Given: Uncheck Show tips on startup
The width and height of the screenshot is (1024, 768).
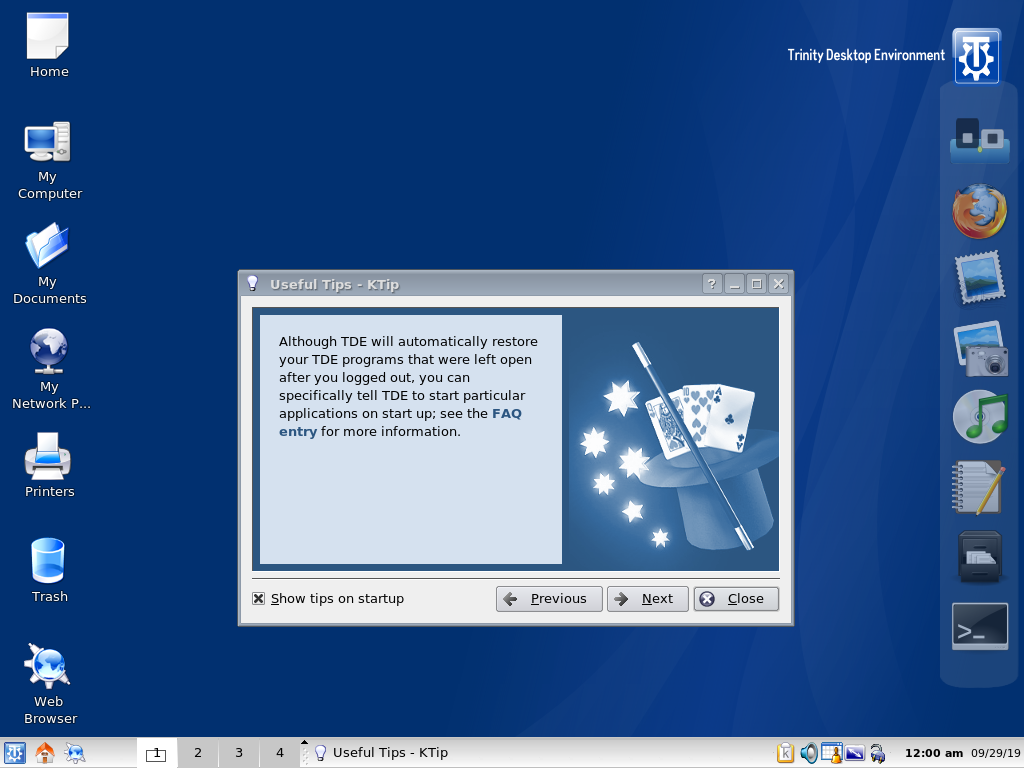Looking at the screenshot, I should [x=259, y=598].
